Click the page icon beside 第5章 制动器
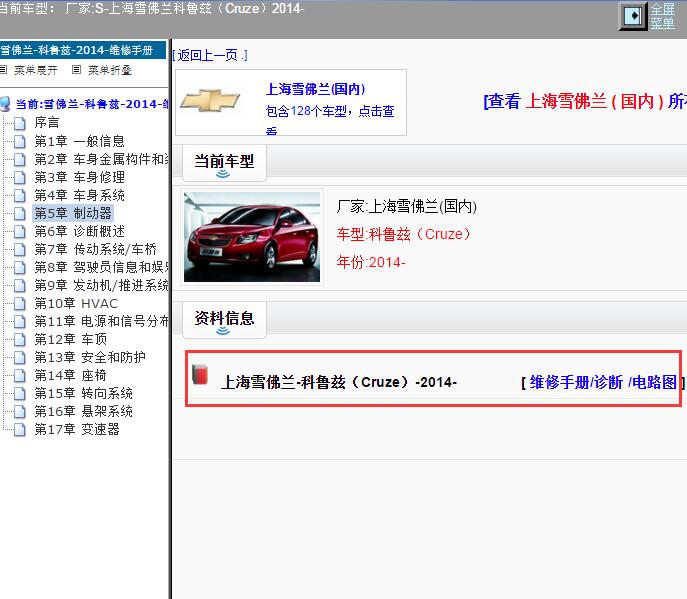This screenshot has width=687, height=599. (19, 213)
